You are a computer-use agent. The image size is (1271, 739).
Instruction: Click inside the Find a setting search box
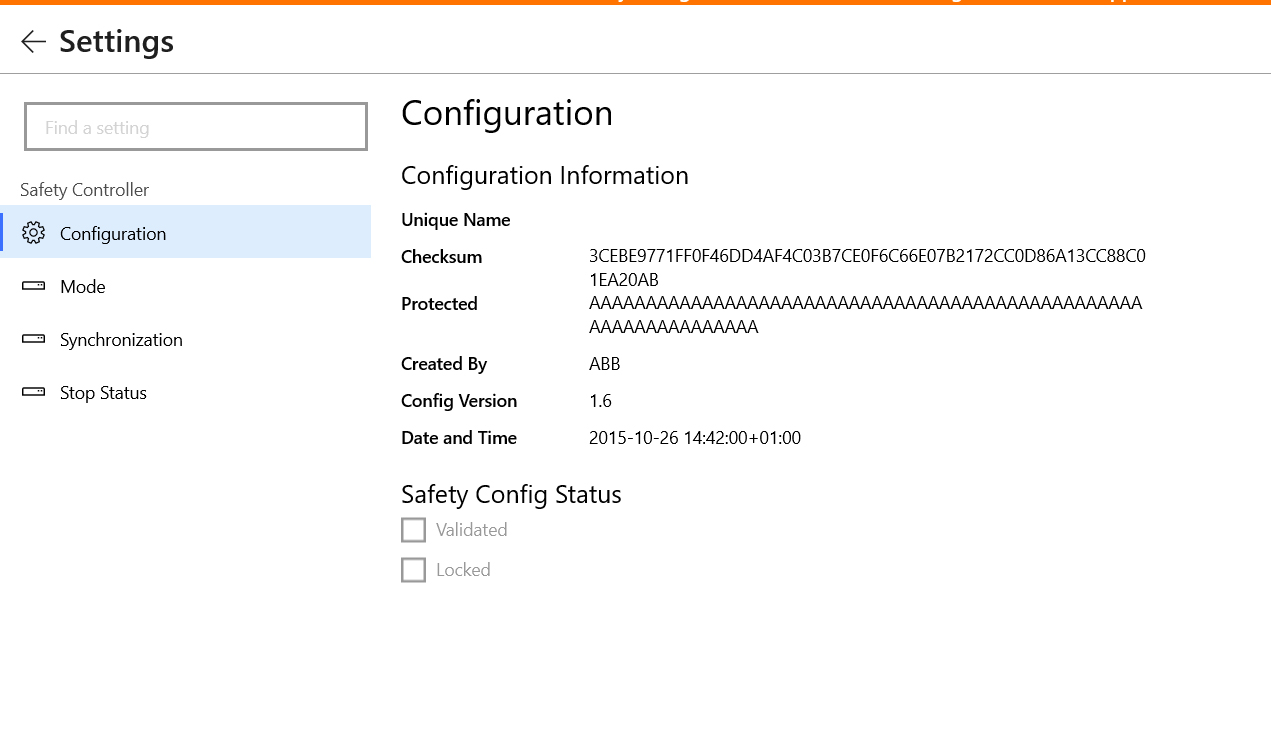tap(195, 126)
